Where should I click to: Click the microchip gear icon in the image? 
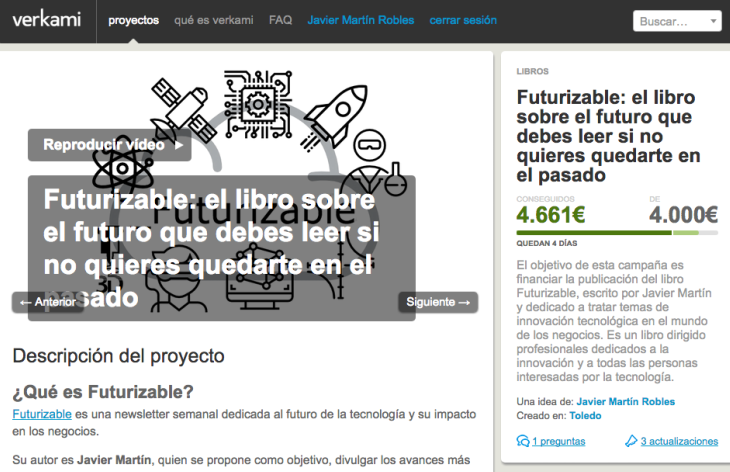click(257, 104)
